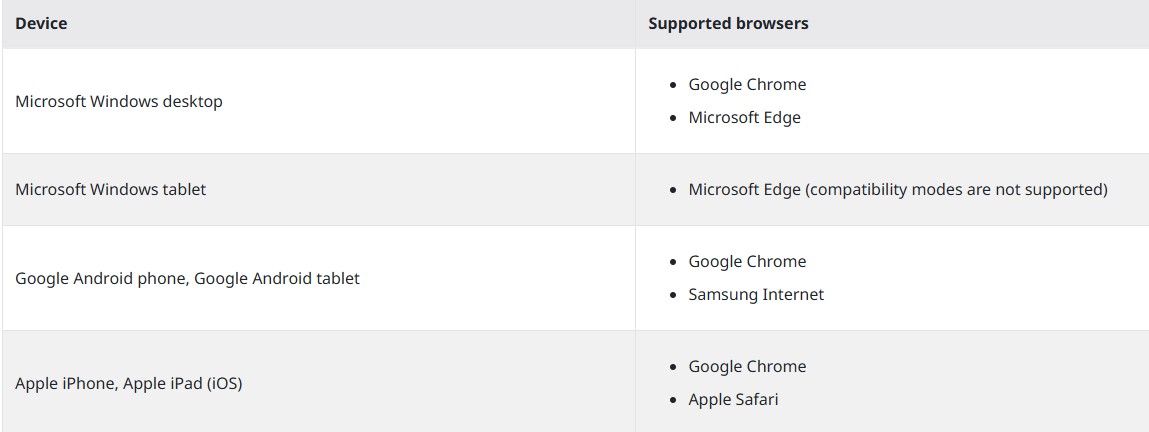Click the bullet beside Apple Safari
The width and height of the screenshot is (1149, 432).
pos(674,400)
